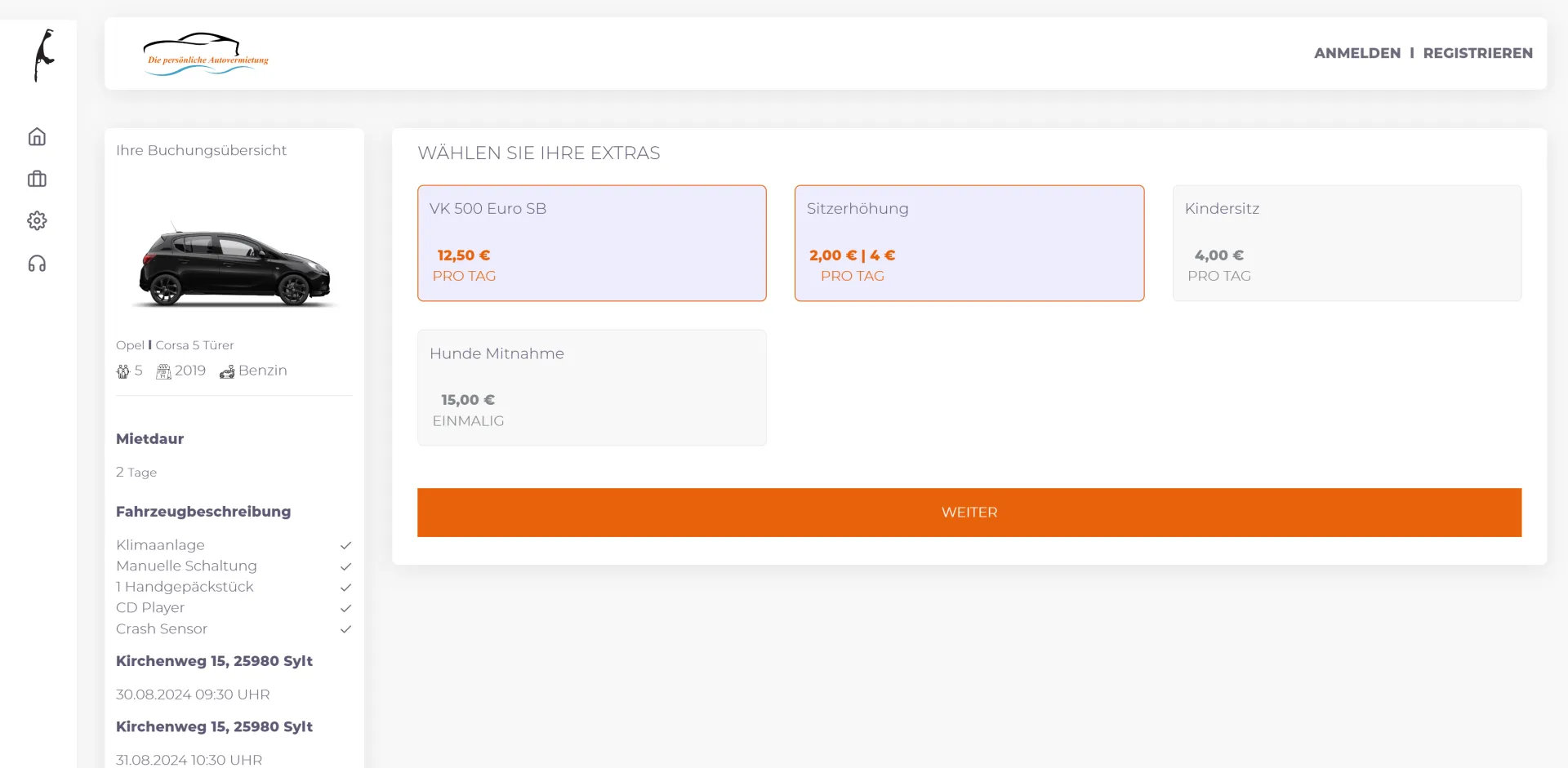Click the checkmark beside Klimaanlage
The width and height of the screenshot is (1568, 768).
pos(345,545)
